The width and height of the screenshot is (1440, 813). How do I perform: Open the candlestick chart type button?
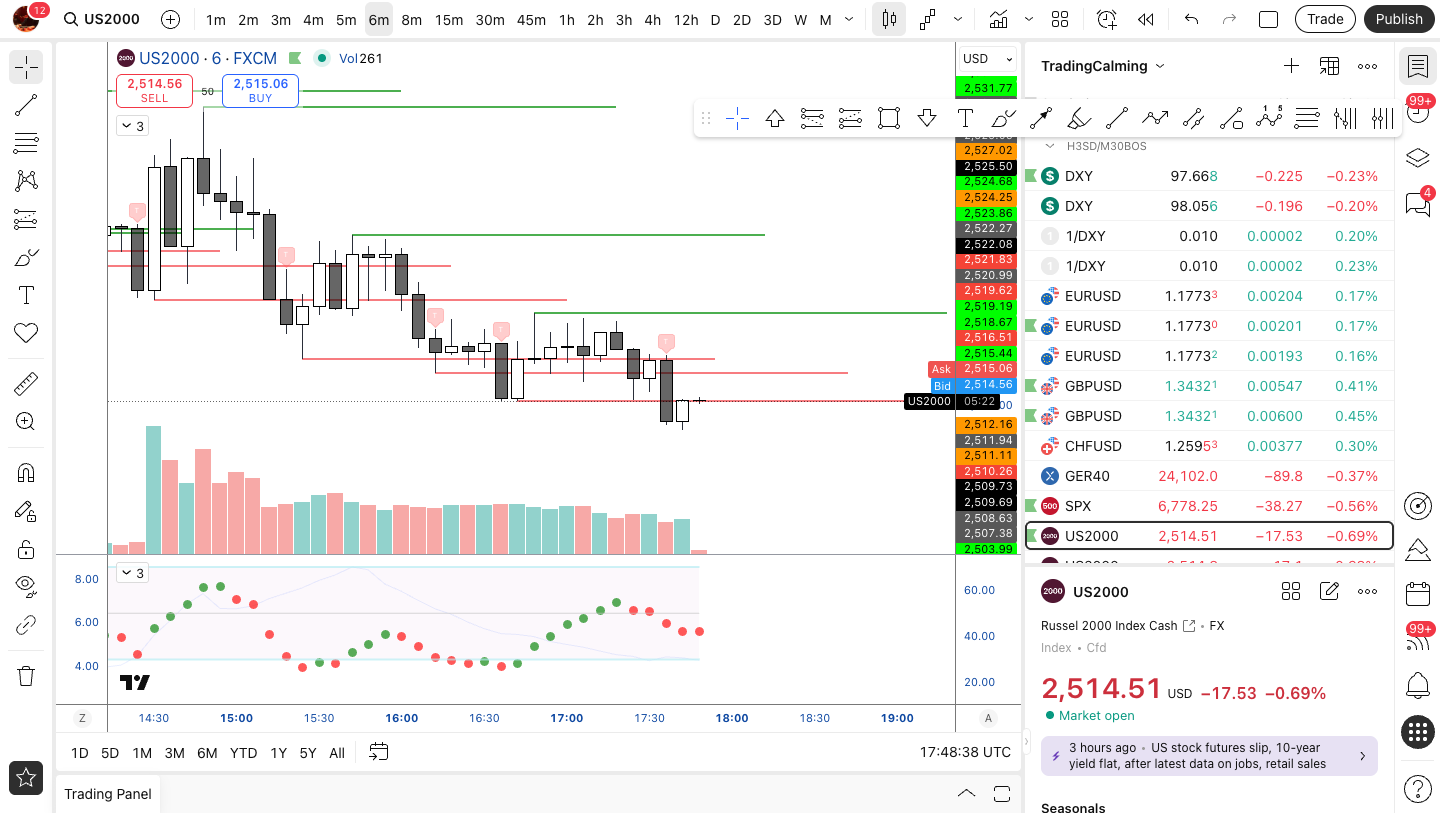click(x=889, y=19)
